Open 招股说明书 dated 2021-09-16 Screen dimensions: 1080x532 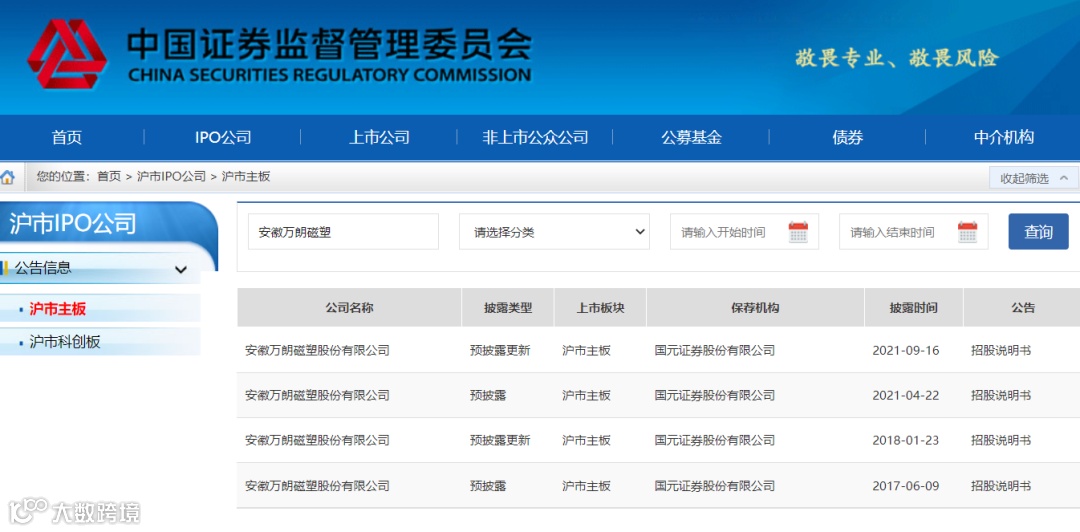click(x=1001, y=350)
